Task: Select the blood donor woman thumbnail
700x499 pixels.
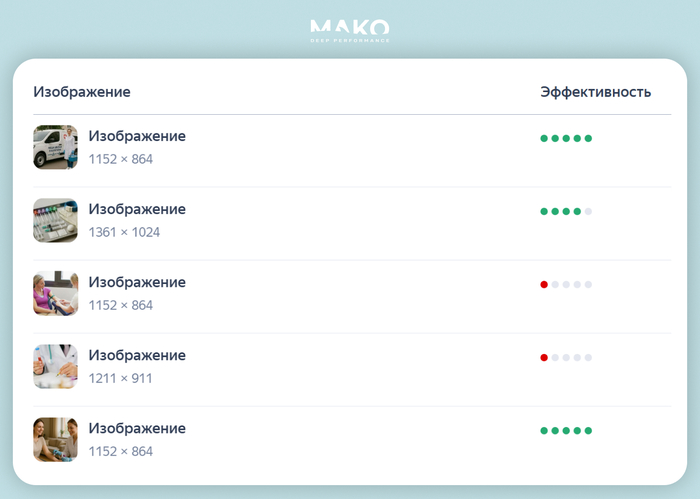Action: [x=55, y=293]
